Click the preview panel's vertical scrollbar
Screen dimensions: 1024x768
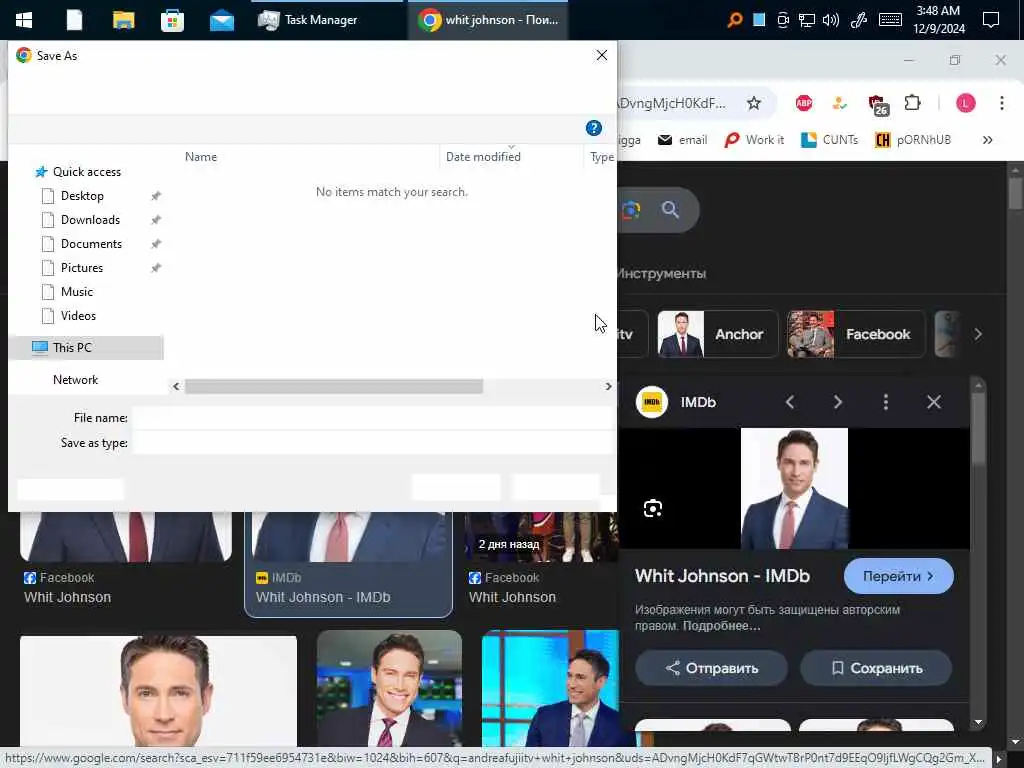978,431
